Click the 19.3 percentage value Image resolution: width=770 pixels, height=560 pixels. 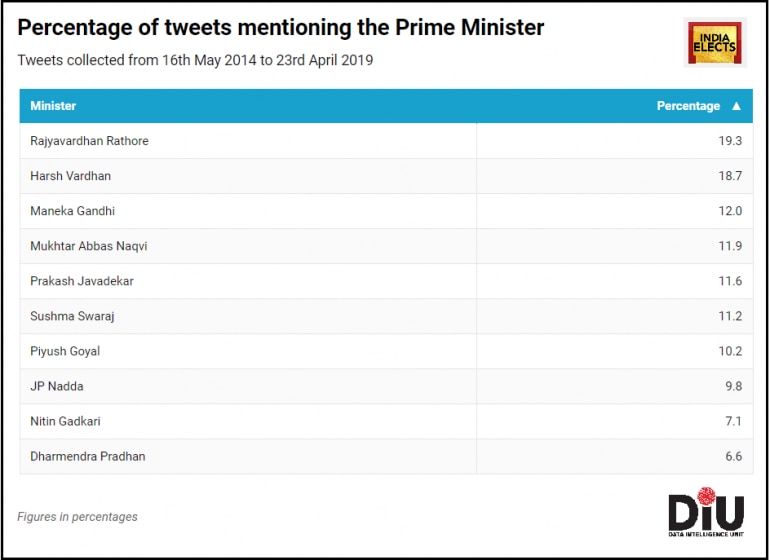730,141
